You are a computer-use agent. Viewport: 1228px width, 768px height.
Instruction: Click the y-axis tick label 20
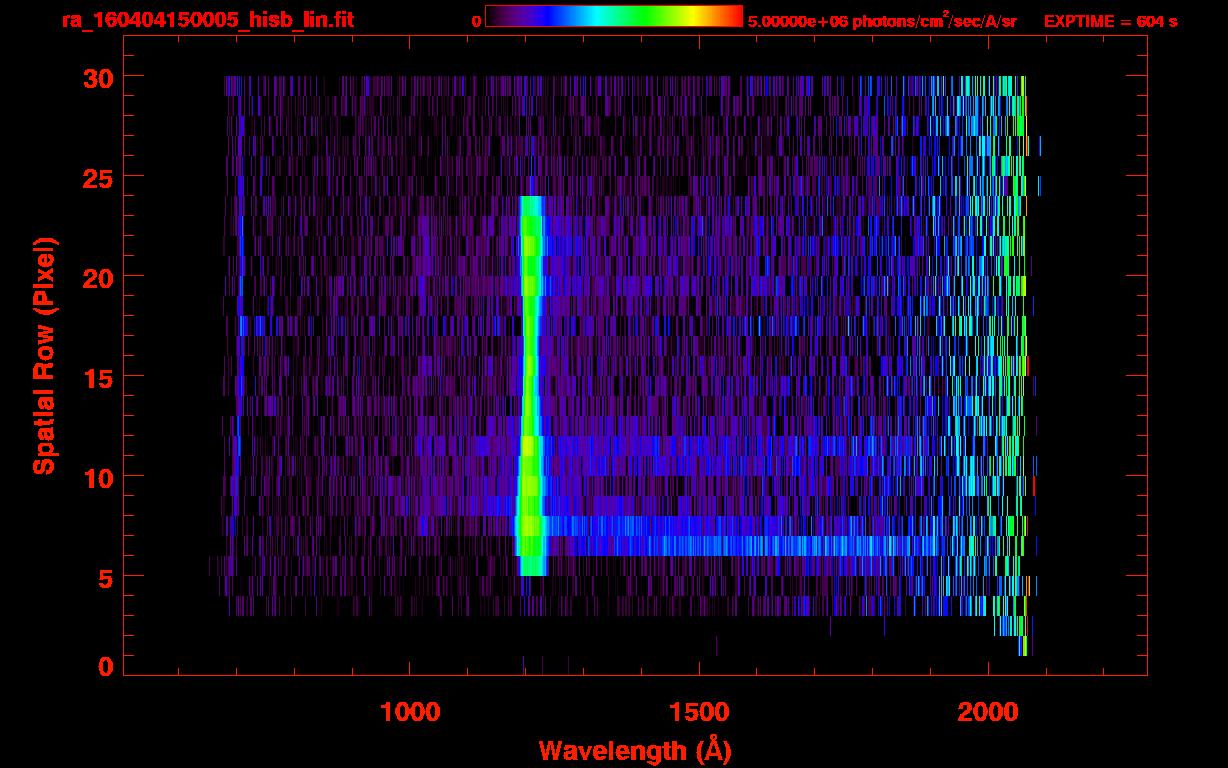pos(96,277)
